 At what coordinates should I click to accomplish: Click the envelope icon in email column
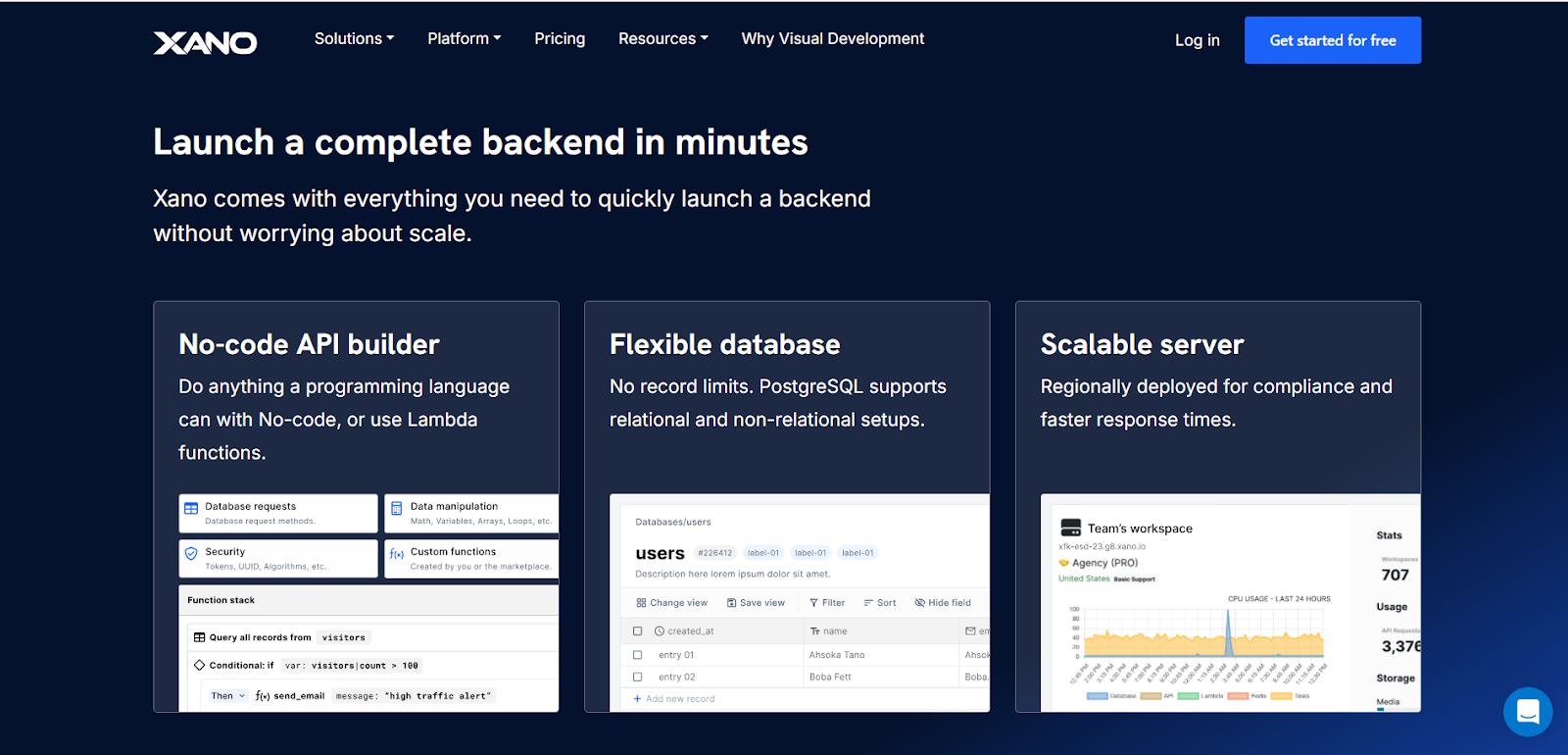pos(970,631)
